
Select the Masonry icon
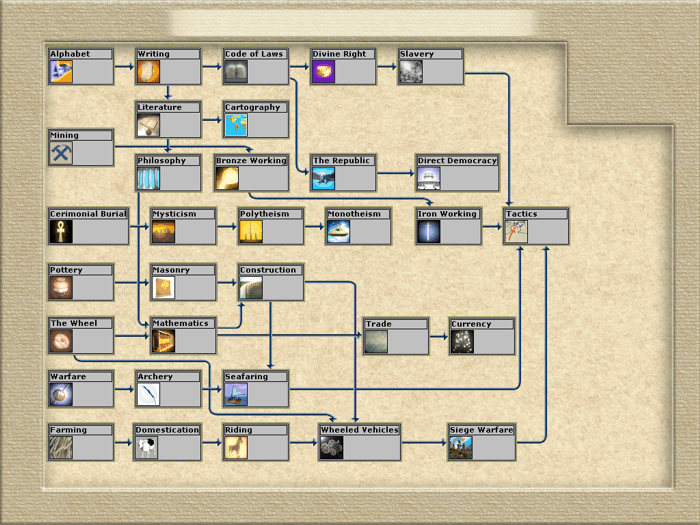[163, 288]
